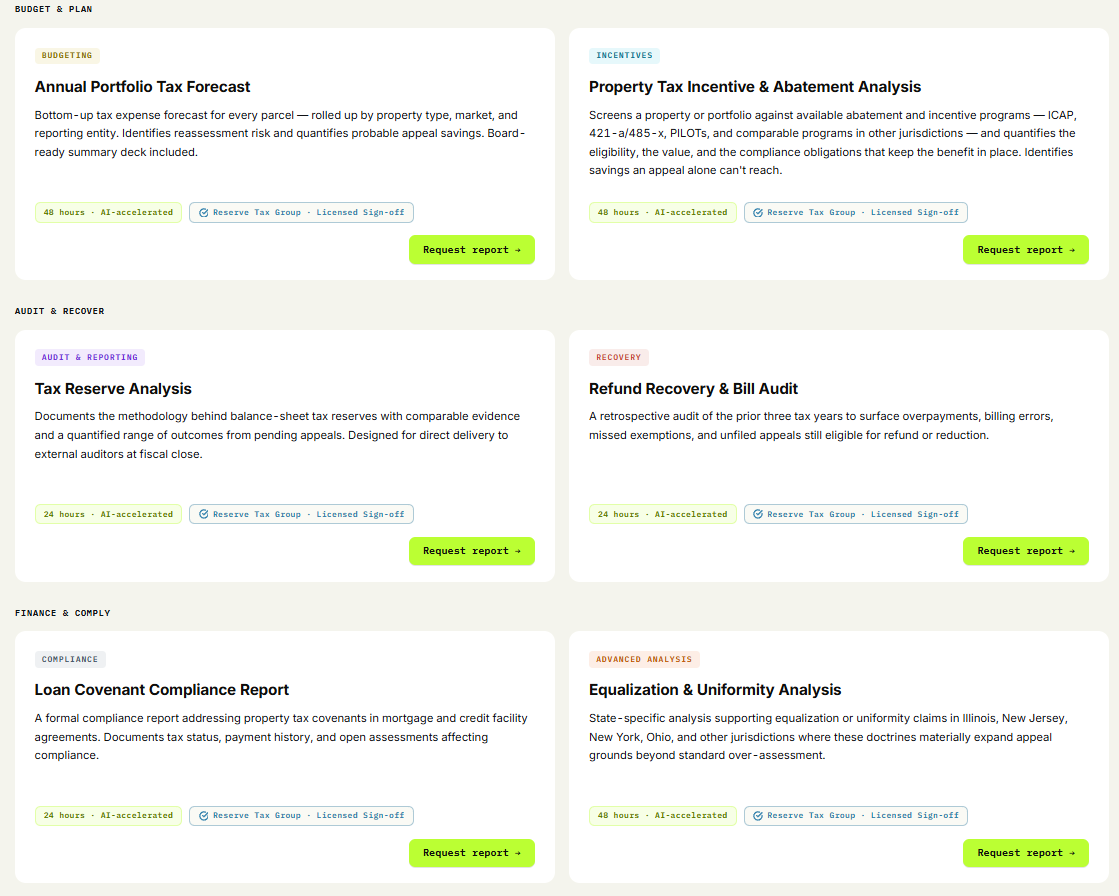The image size is (1119, 896).
Task: Open the Equalization & Uniformity Analysis title
Action: tap(715, 690)
